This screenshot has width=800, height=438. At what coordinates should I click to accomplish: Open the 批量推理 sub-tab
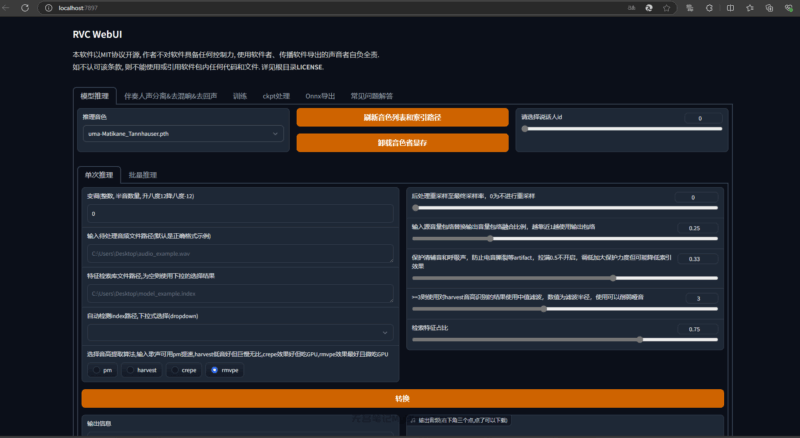(x=142, y=175)
